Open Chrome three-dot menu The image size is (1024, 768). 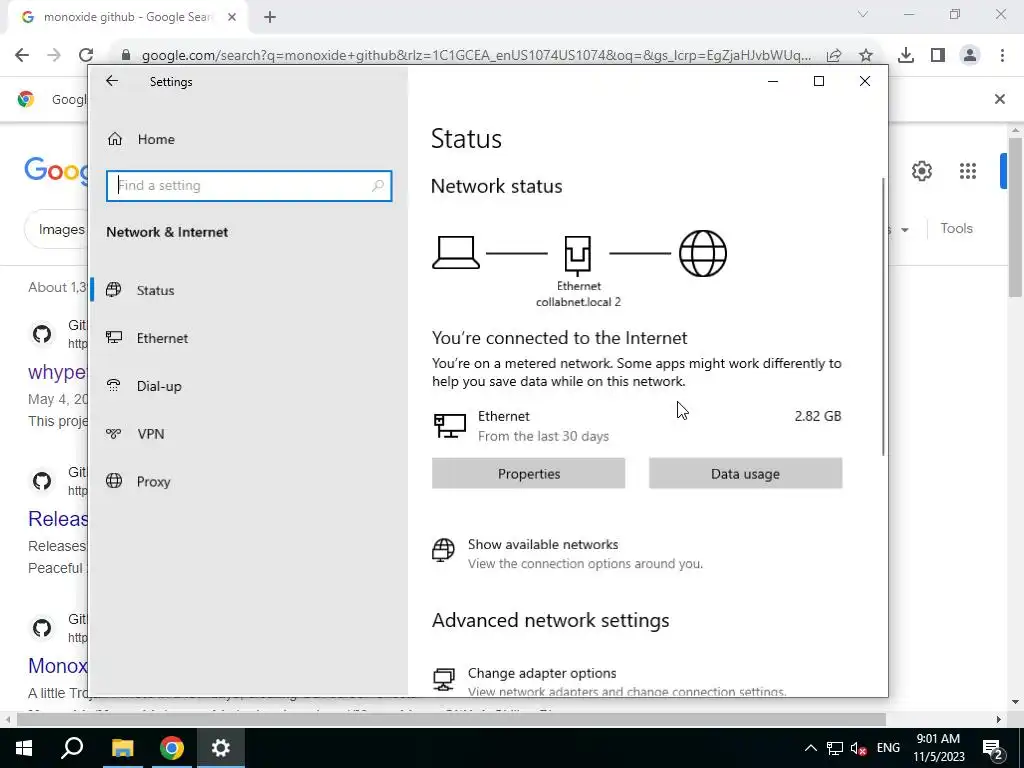tap(1002, 56)
